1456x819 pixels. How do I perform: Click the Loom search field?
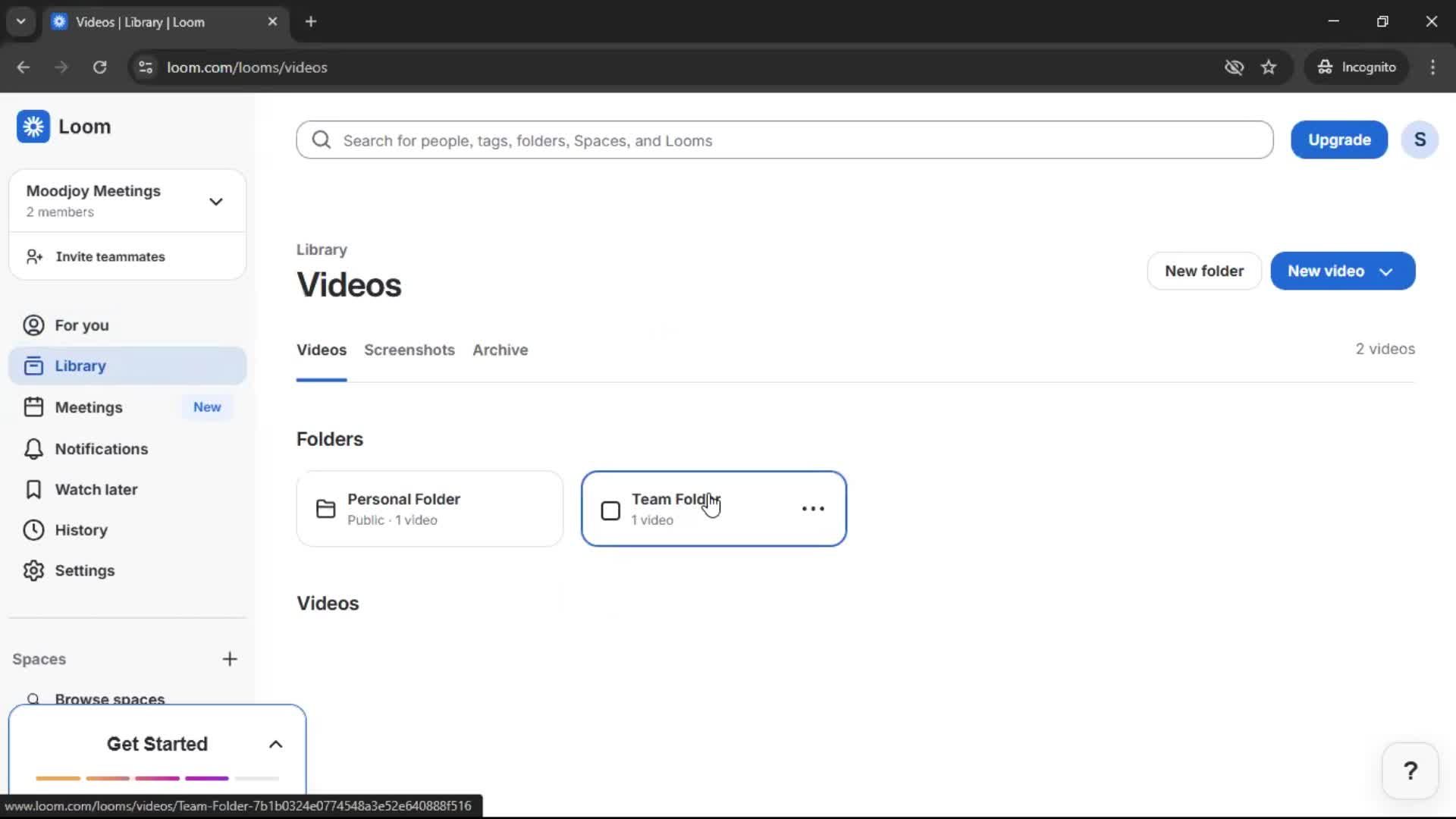click(784, 140)
